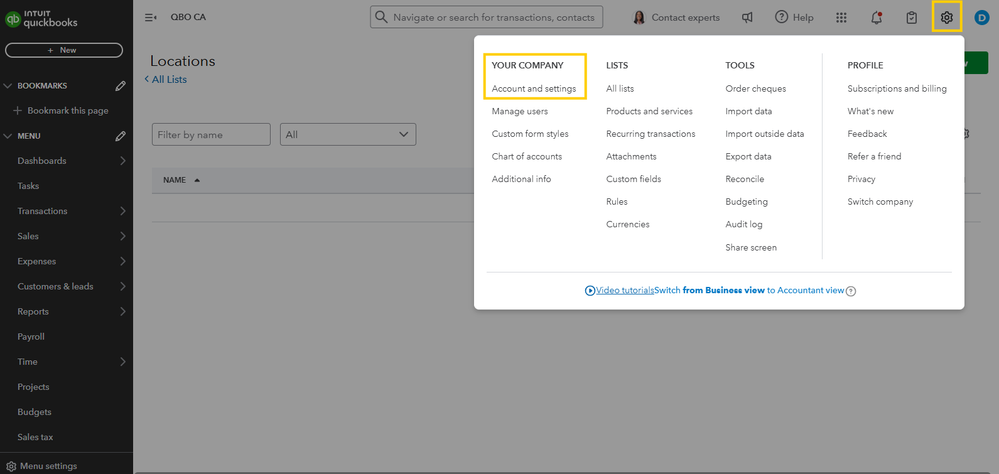Collapse the Bookmarks section

pos(8,86)
